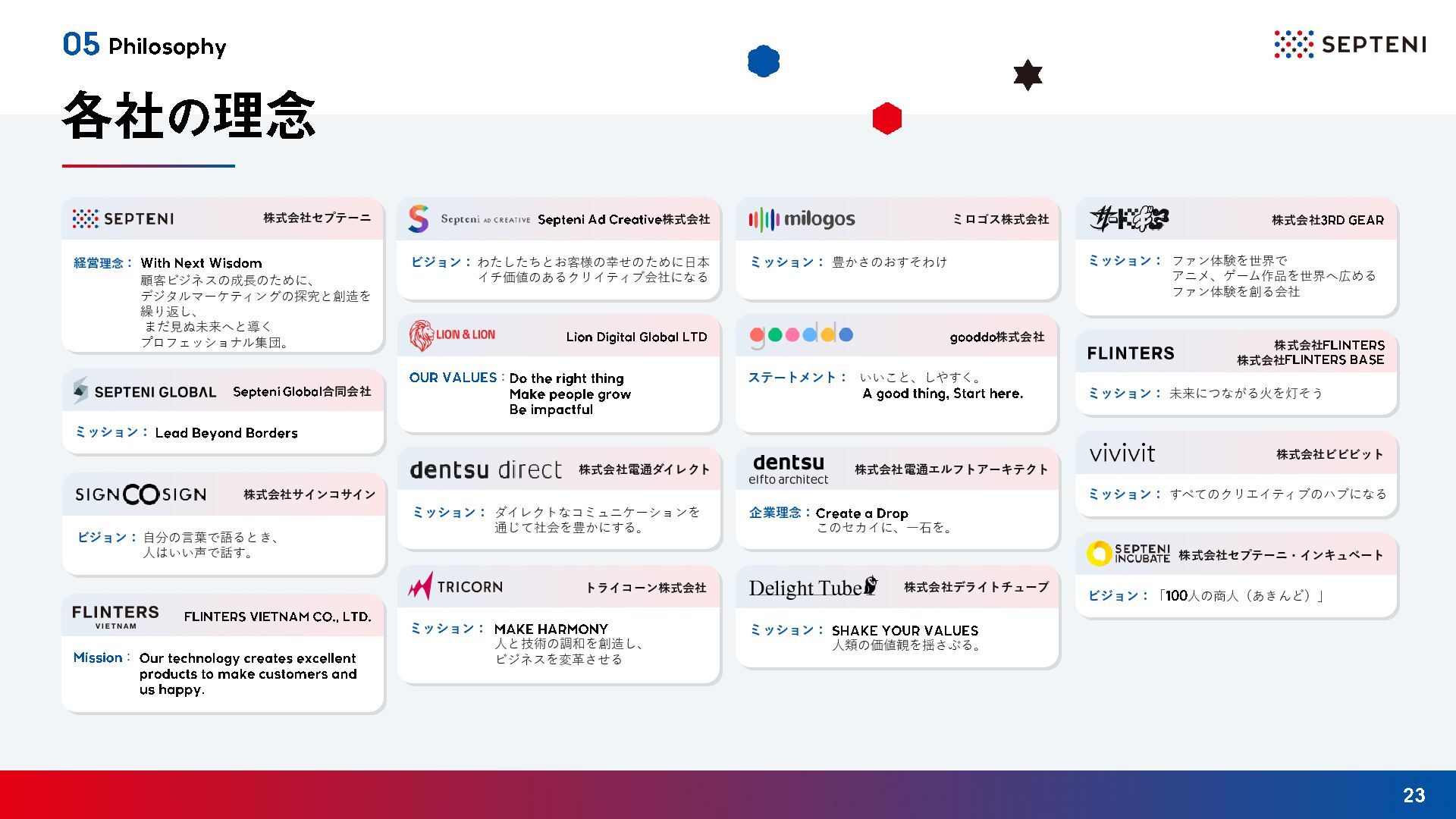
Task: Click the text 豊かさのおすそわけ
Action: point(890,262)
